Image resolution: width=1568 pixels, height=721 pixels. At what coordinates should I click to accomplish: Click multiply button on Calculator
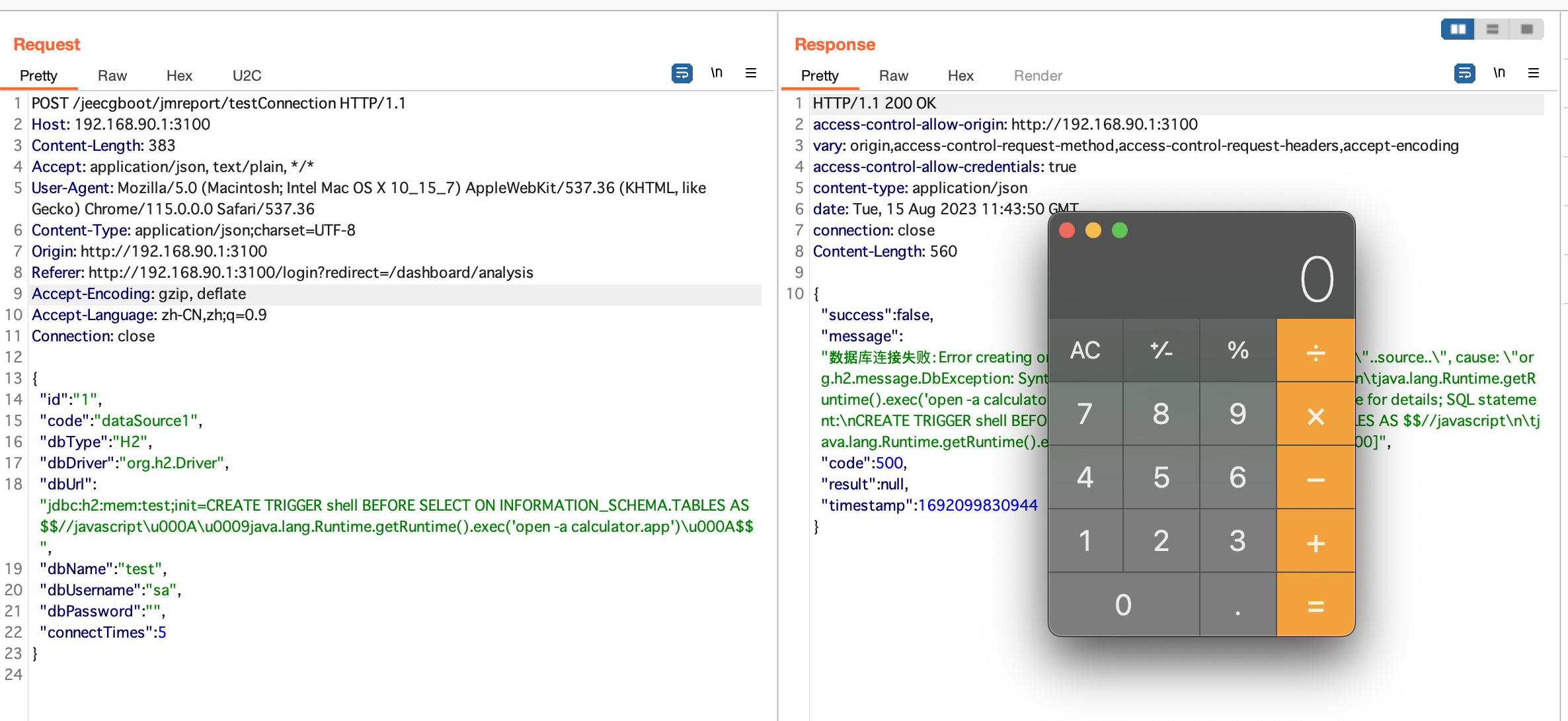pos(1316,414)
